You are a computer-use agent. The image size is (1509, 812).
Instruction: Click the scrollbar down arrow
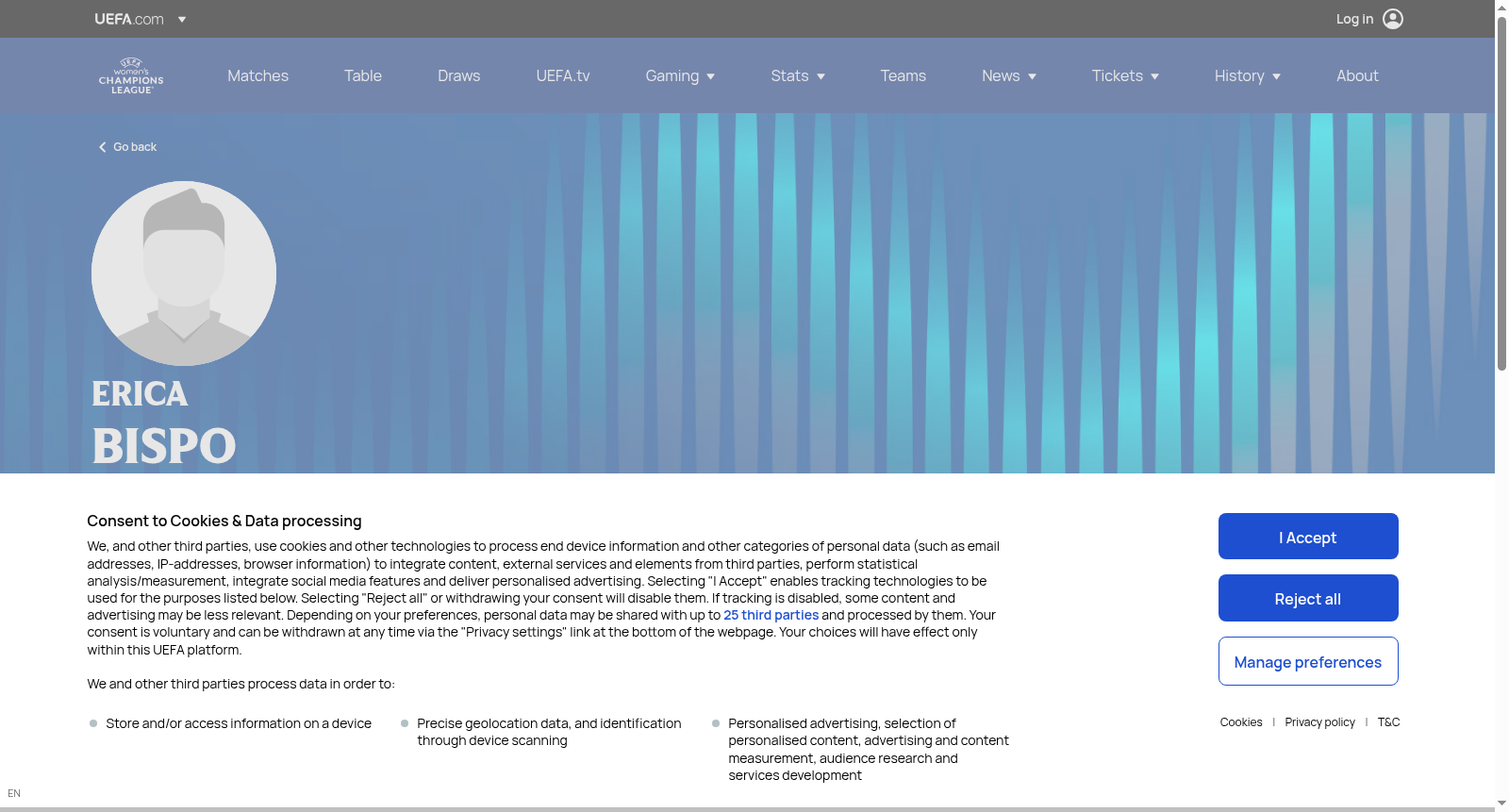point(1501,804)
